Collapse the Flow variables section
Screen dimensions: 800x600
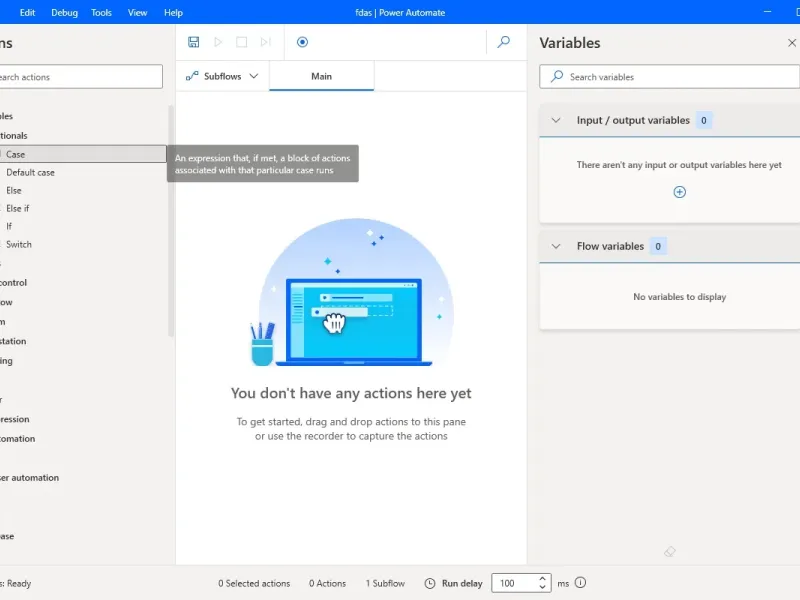pos(557,246)
